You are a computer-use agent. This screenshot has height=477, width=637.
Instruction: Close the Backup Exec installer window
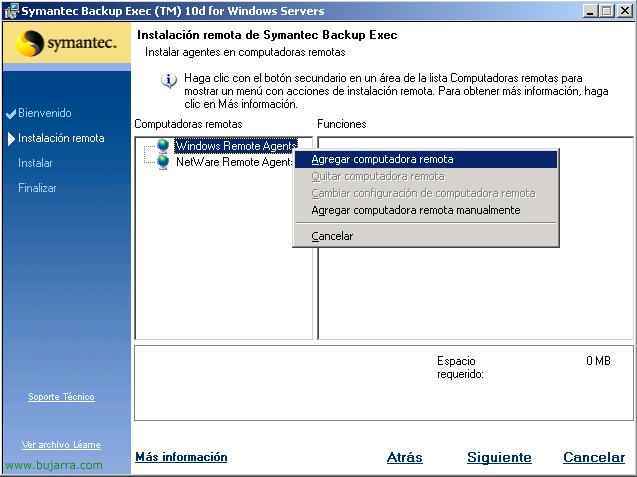pos(625,11)
